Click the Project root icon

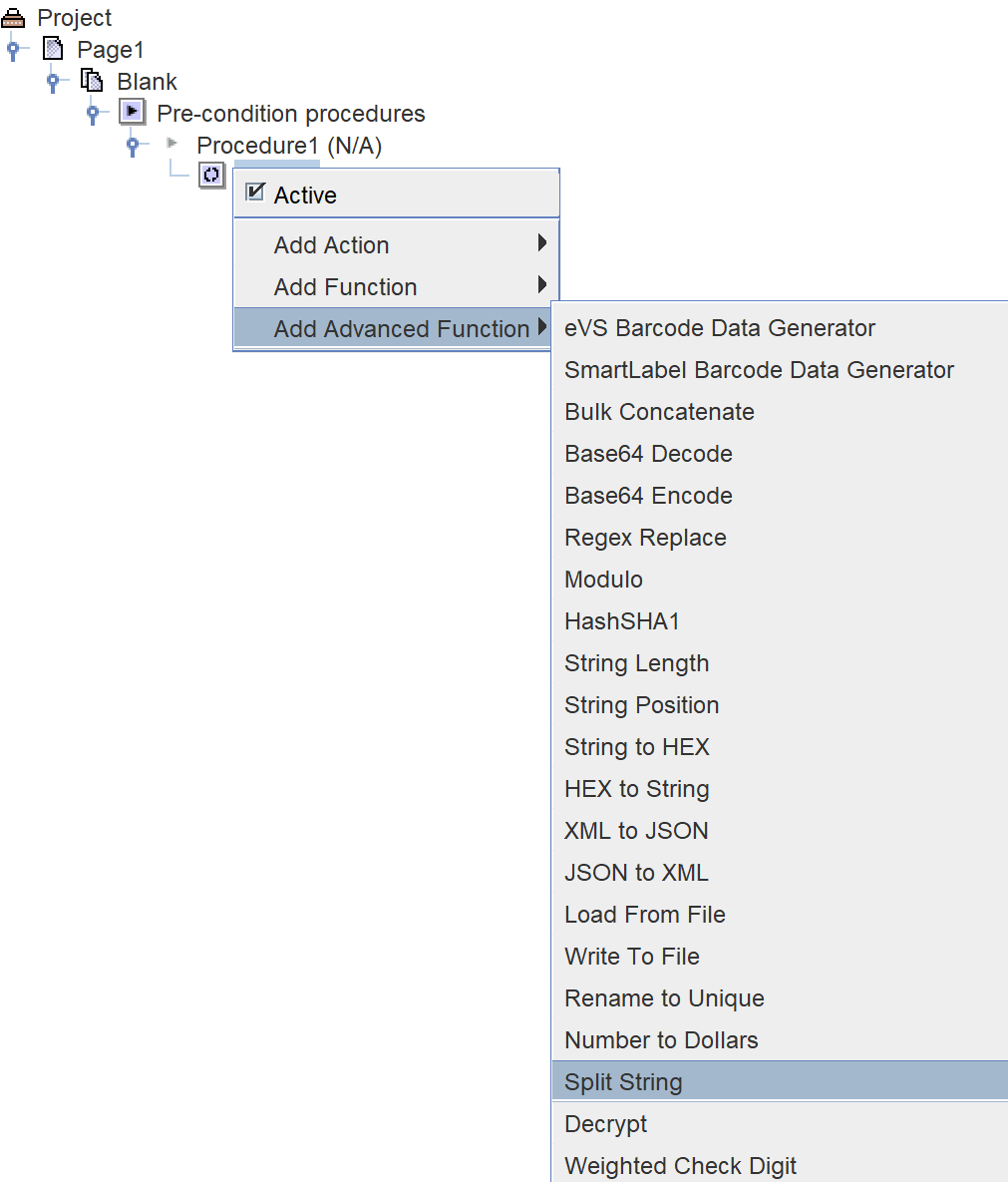13,18
